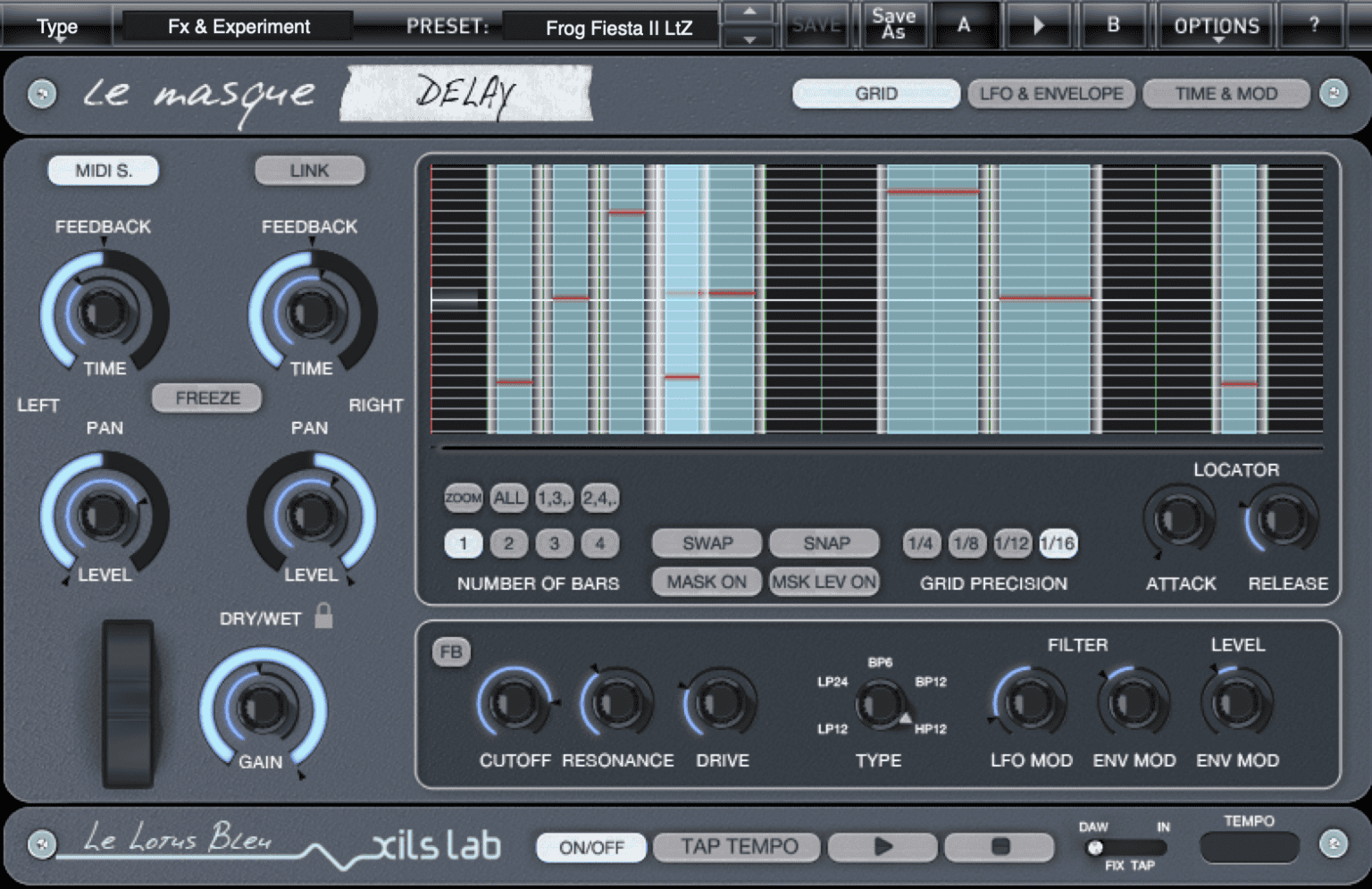Select the 2,4 even bars view
The image size is (1372, 889).
[599, 498]
